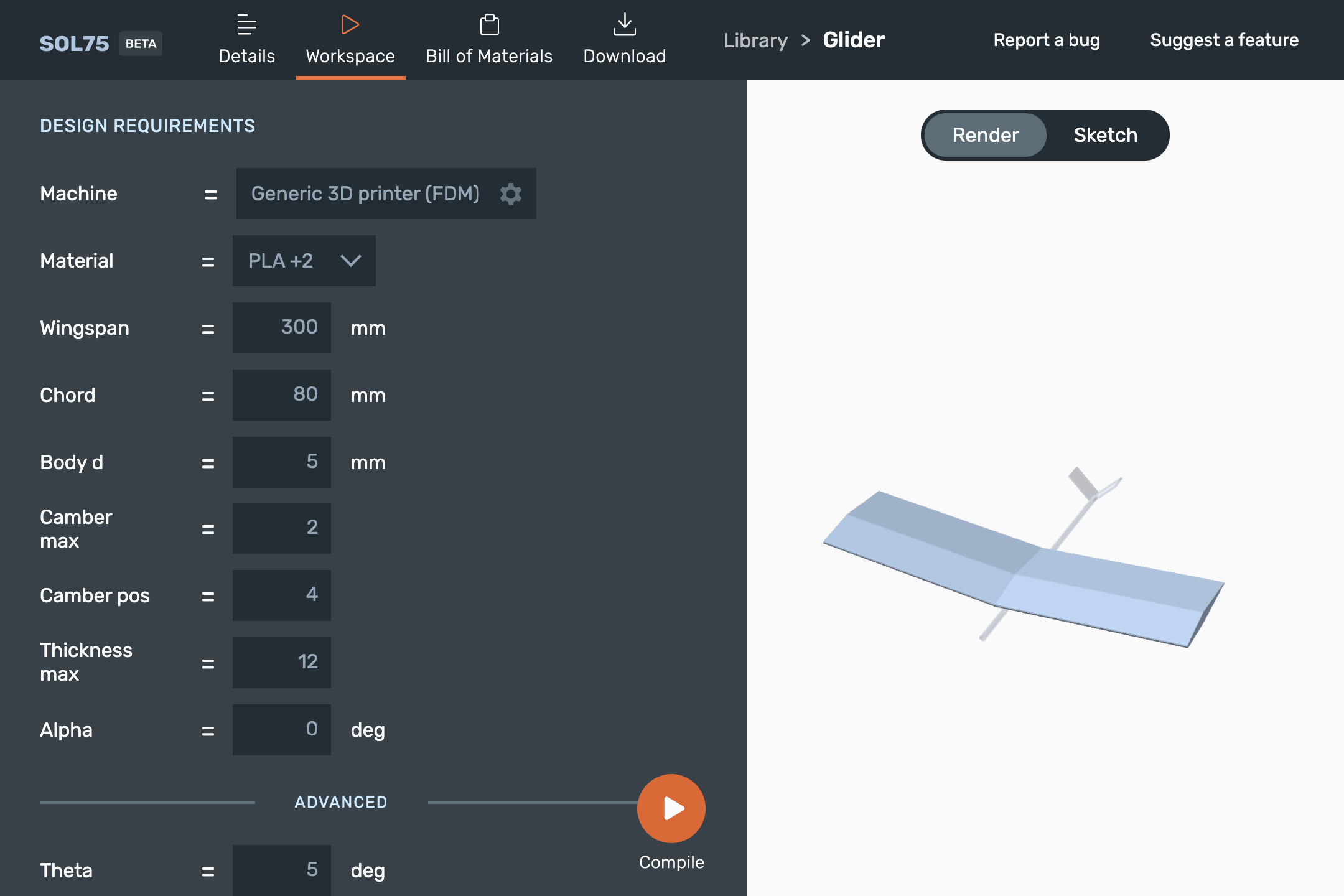The height and width of the screenshot is (896, 1344).
Task: Switch to Sketch view
Action: [1106, 135]
